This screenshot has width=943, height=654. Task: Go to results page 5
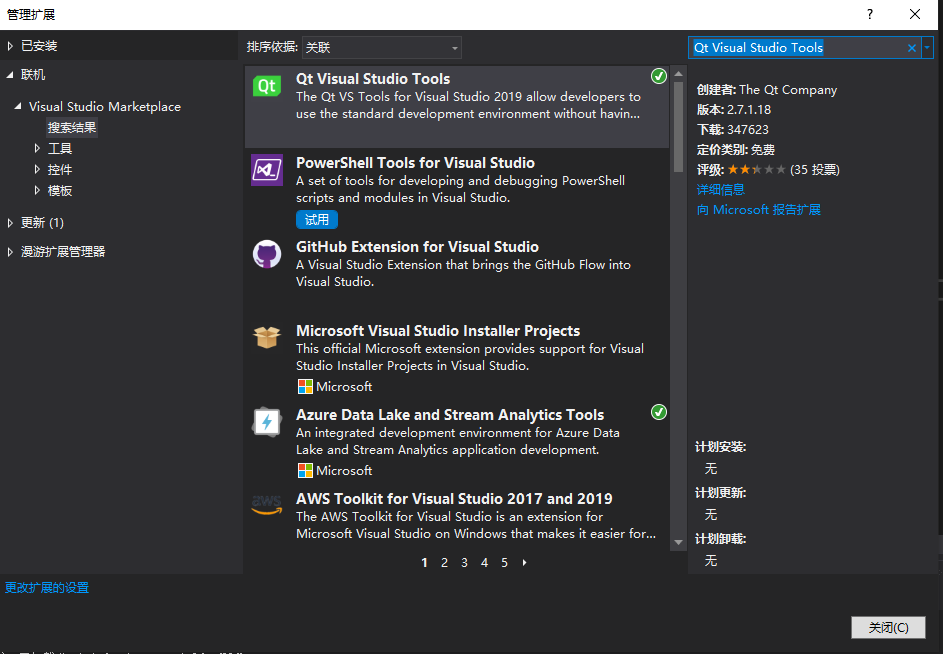point(504,563)
